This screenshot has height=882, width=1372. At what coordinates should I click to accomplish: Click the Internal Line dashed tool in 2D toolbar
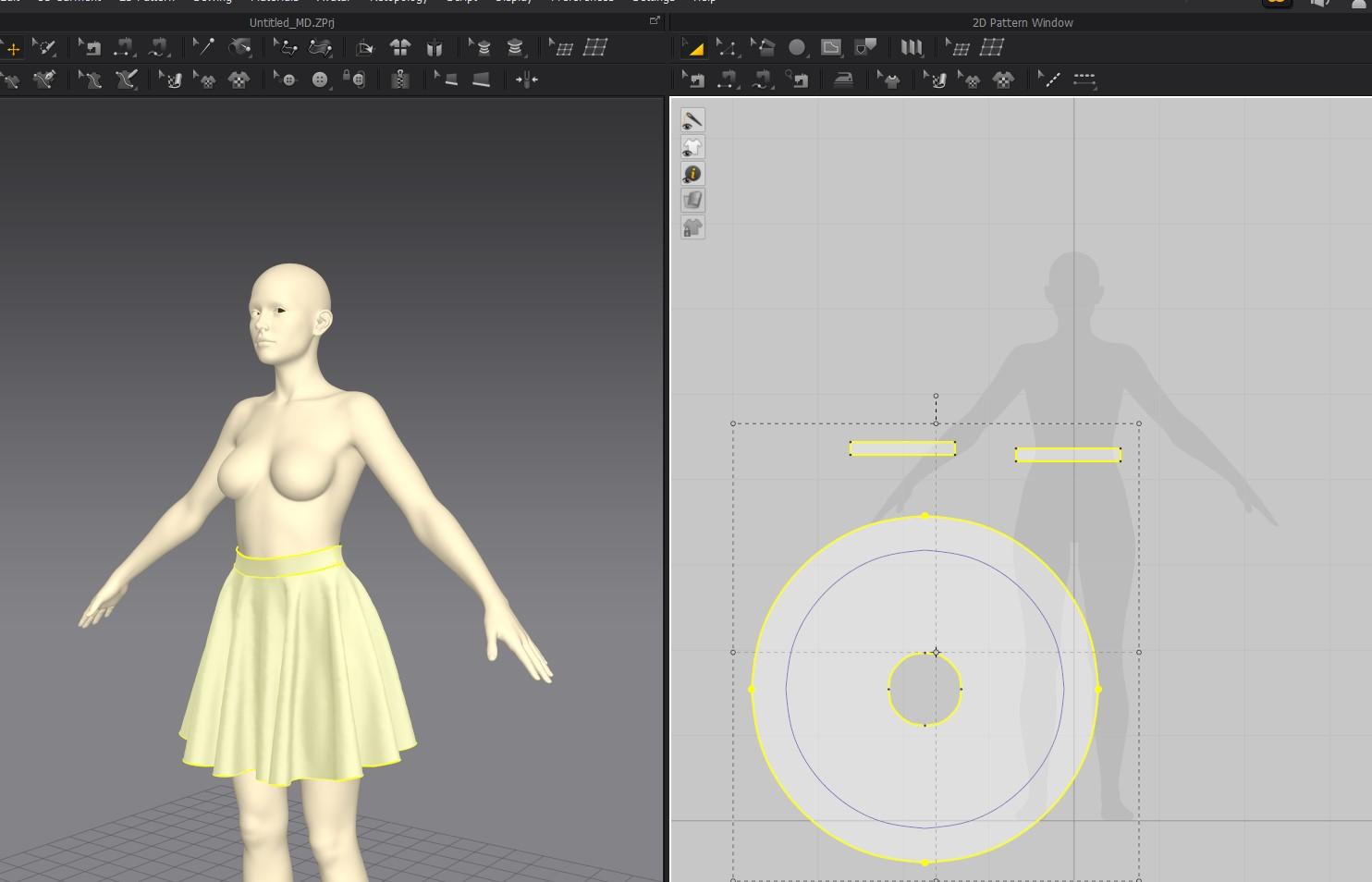1050,80
